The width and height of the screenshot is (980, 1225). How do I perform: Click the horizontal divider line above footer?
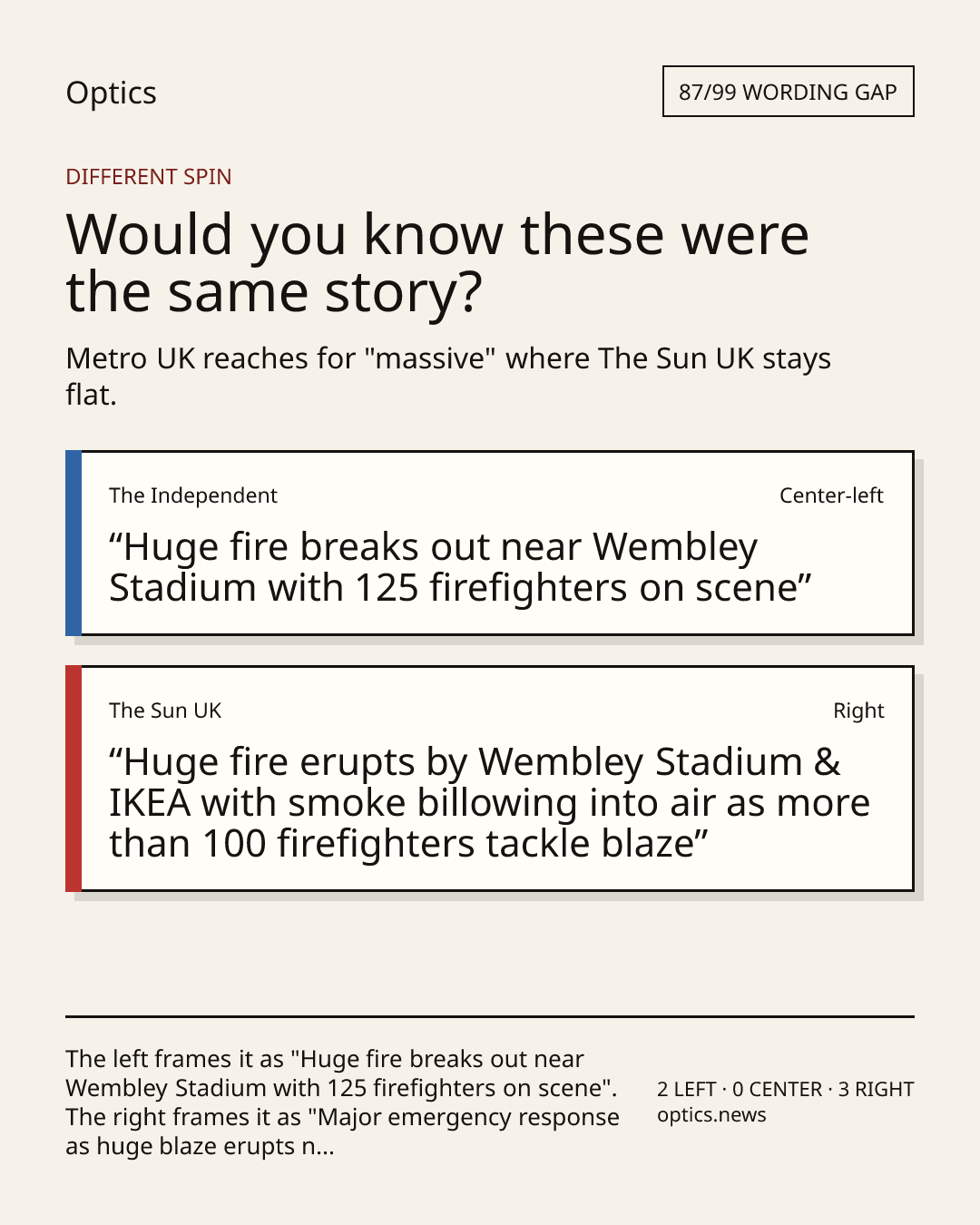click(x=490, y=1016)
